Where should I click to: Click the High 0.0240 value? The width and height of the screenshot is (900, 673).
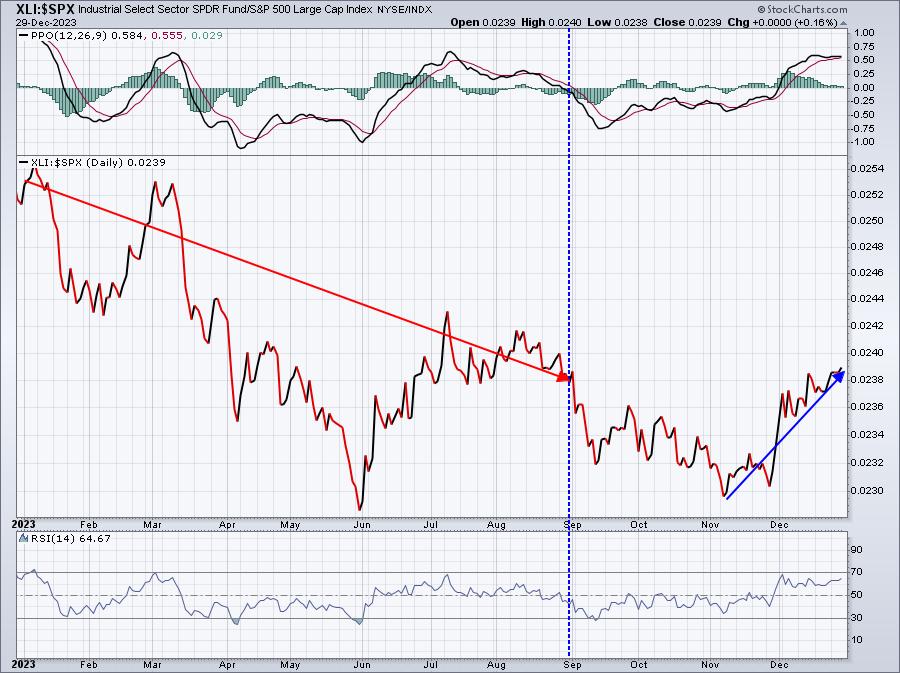point(551,22)
